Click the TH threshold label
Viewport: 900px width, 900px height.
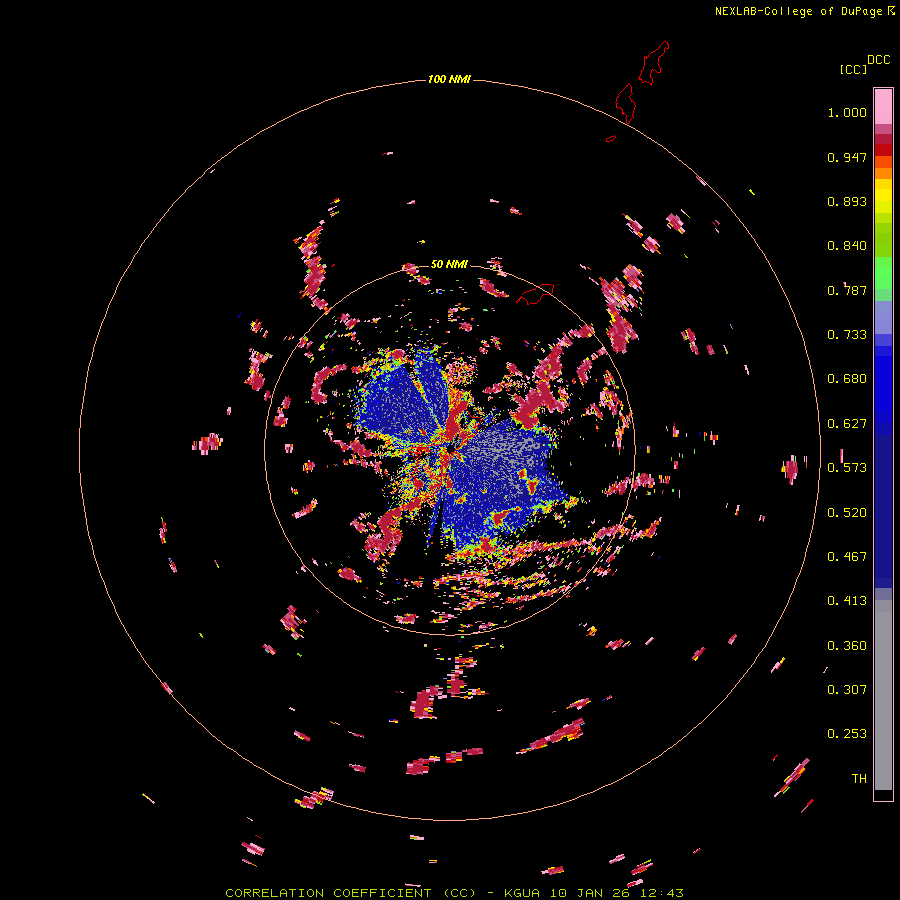click(859, 779)
